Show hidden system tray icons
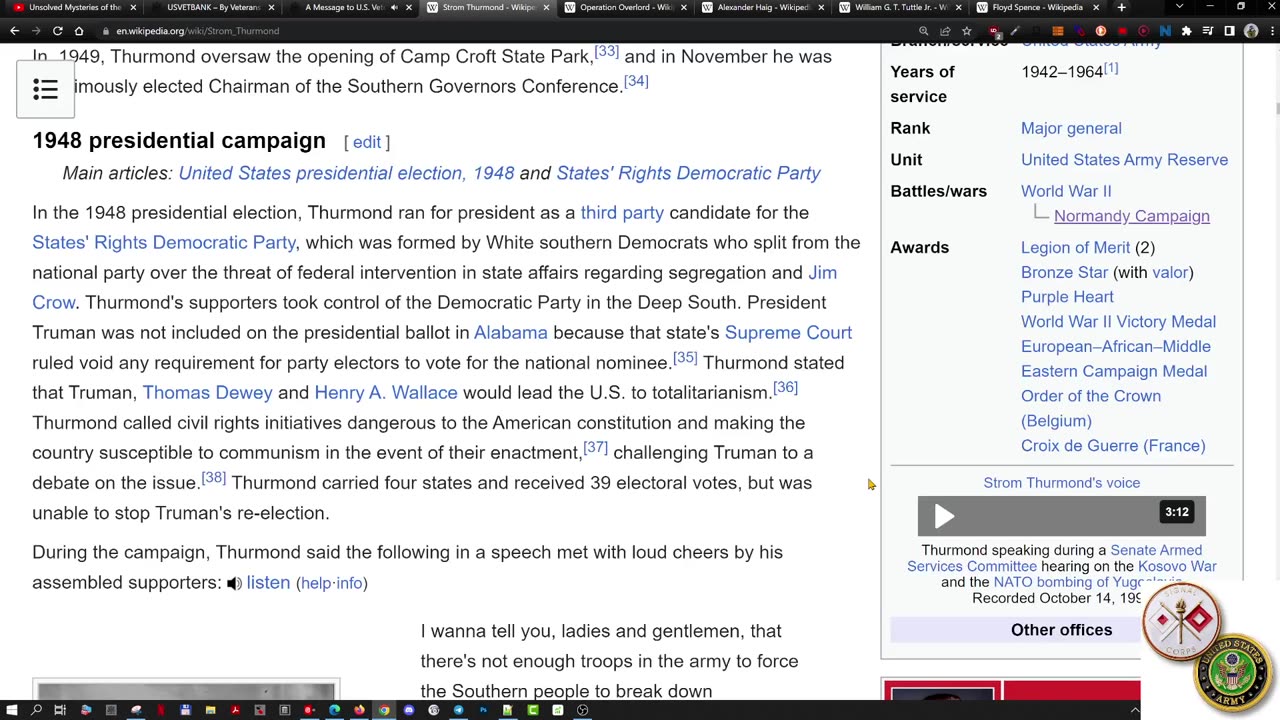The height and width of the screenshot is (720, 1280). pos(1134,710)
